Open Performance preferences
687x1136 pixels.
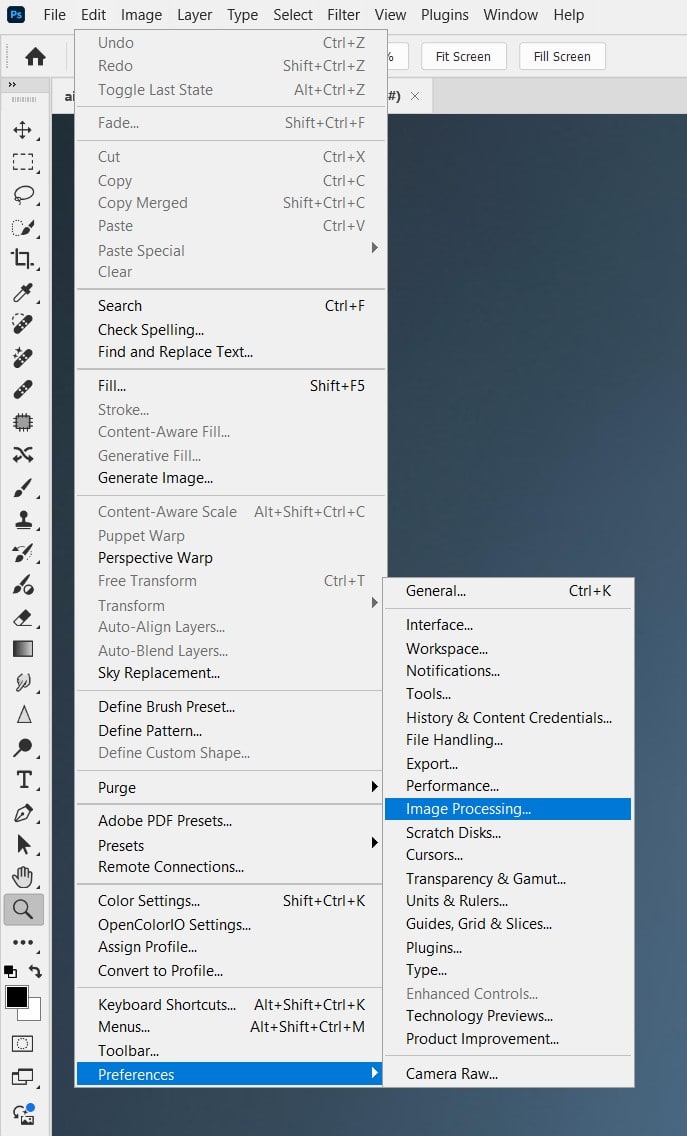click(508, 785)
